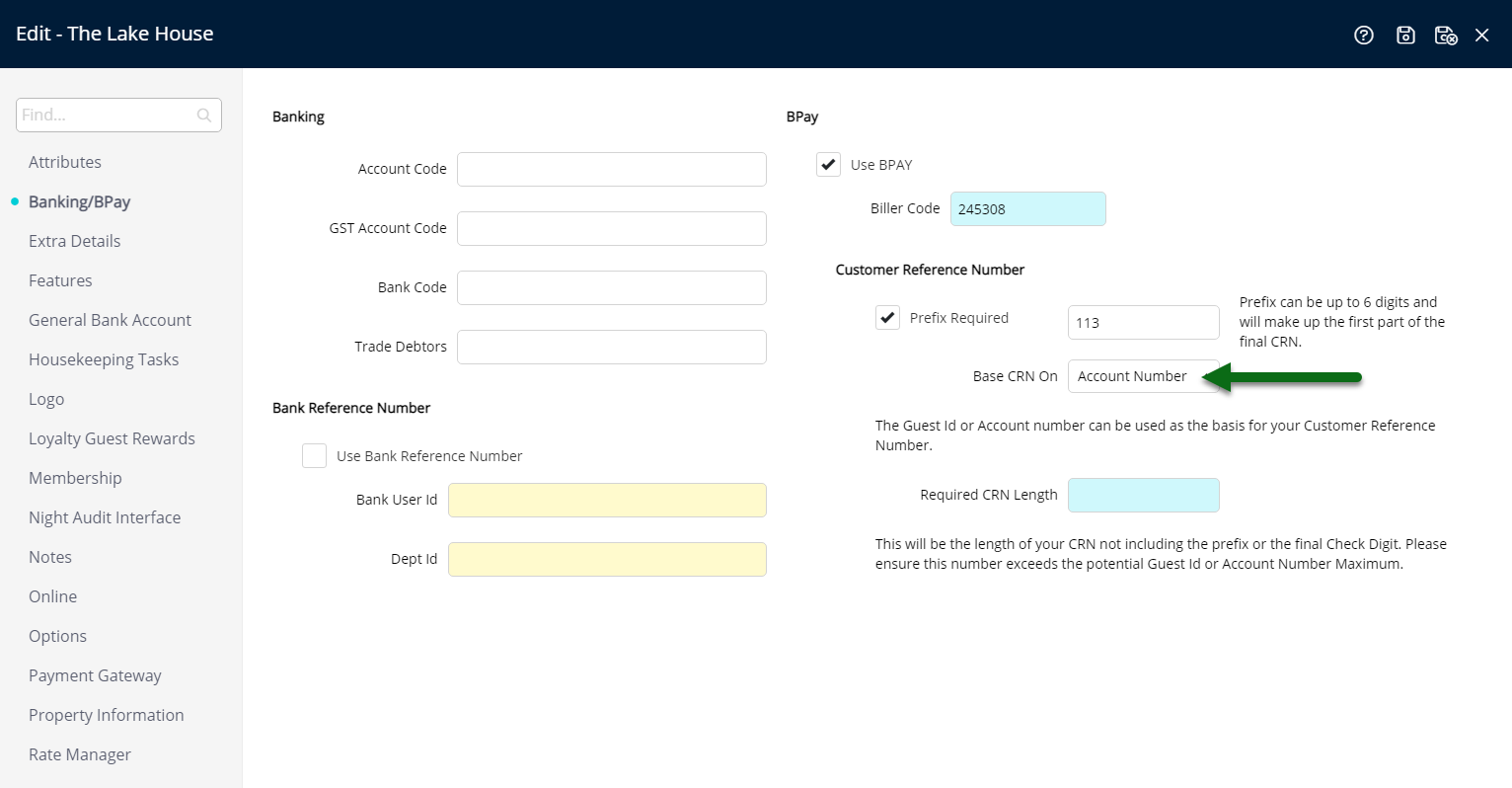Click the Required CRN Length field

tap(1143, 495)
